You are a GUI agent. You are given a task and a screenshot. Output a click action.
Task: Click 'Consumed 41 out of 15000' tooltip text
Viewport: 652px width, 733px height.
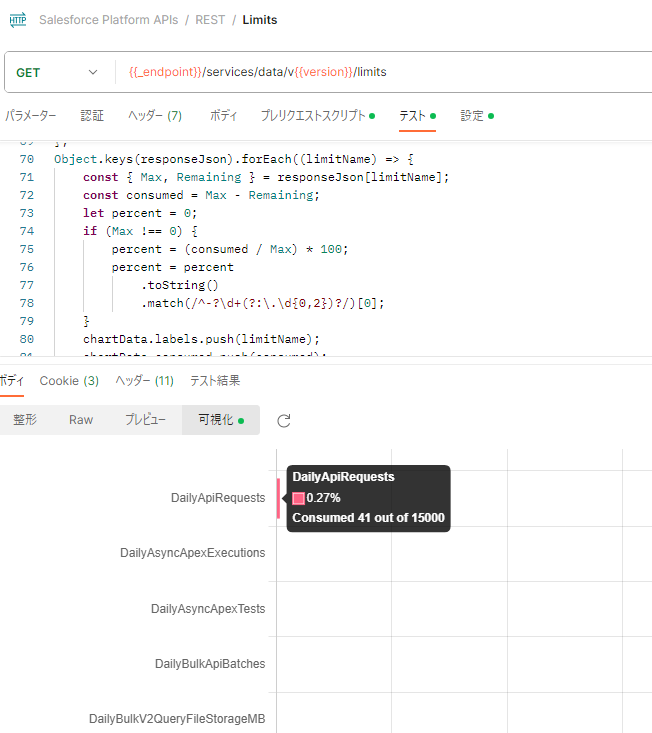tap(368, 518)
